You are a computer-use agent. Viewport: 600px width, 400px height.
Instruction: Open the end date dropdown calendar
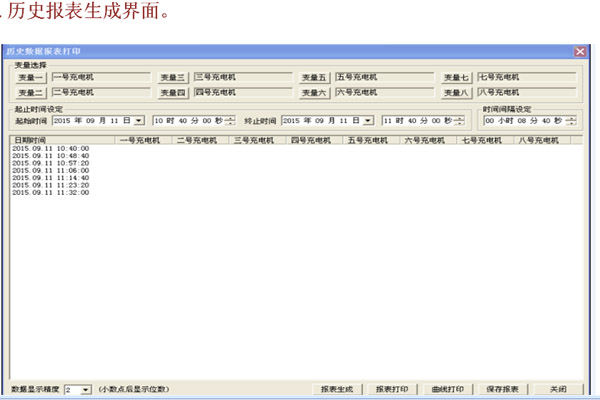point(369,120)
